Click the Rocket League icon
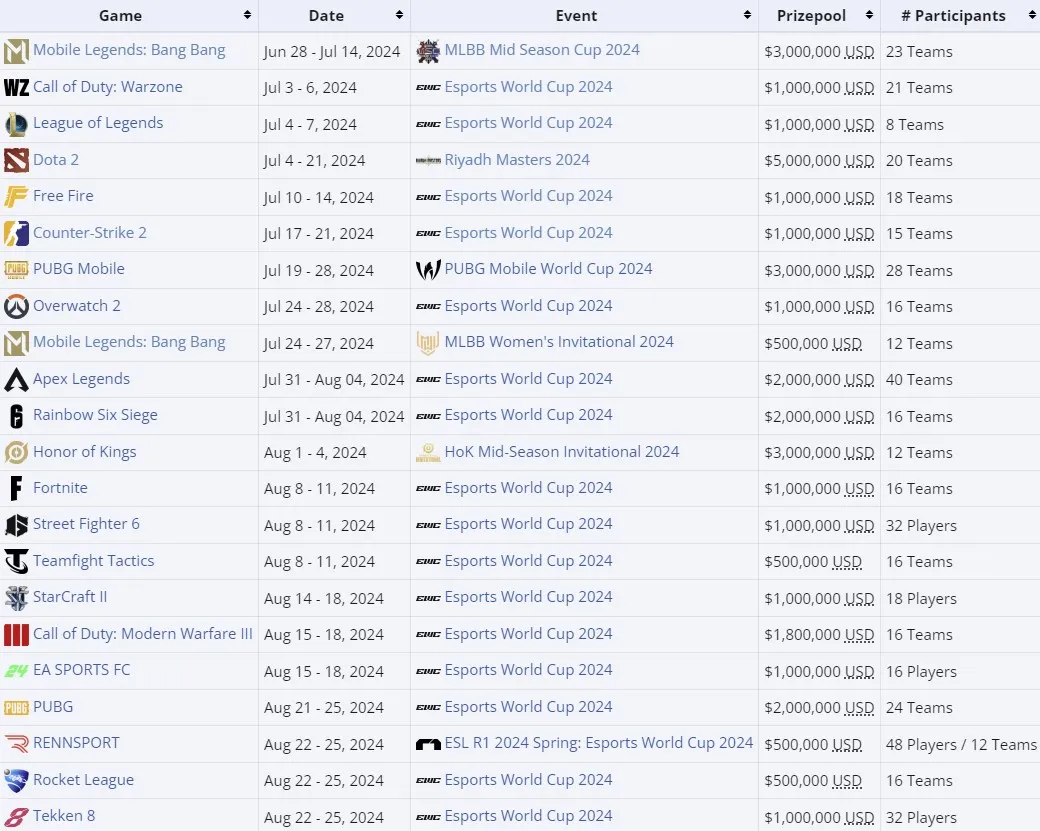The height and width of the screenshot is (831, 1040). tap(16, 781)
